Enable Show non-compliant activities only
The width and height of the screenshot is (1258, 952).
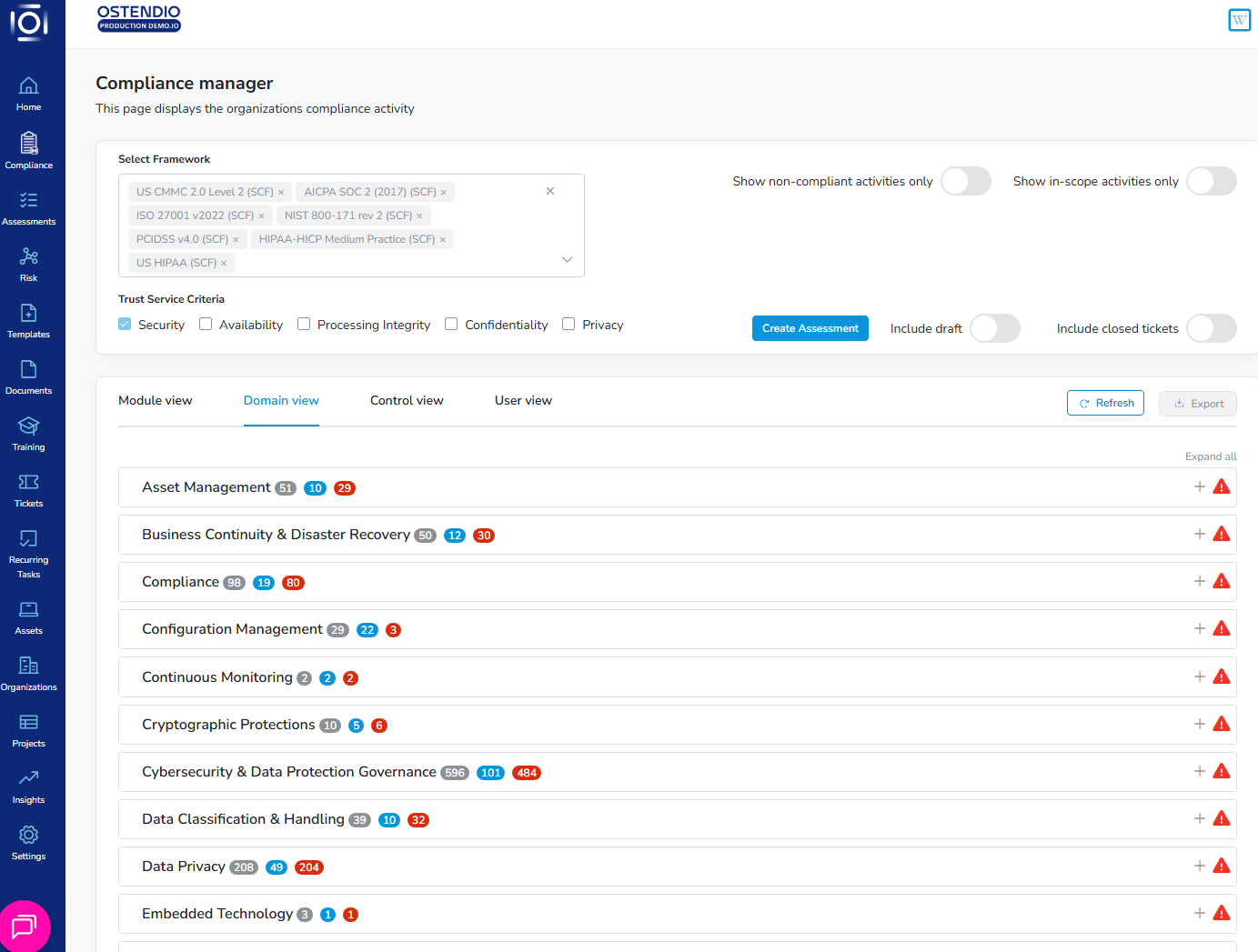tap(965, 181)
